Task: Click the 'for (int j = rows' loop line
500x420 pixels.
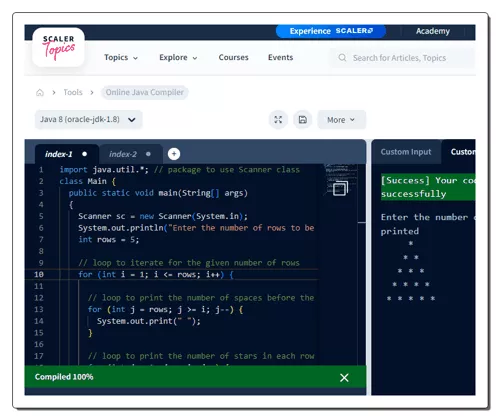Action: pos(166,310)
